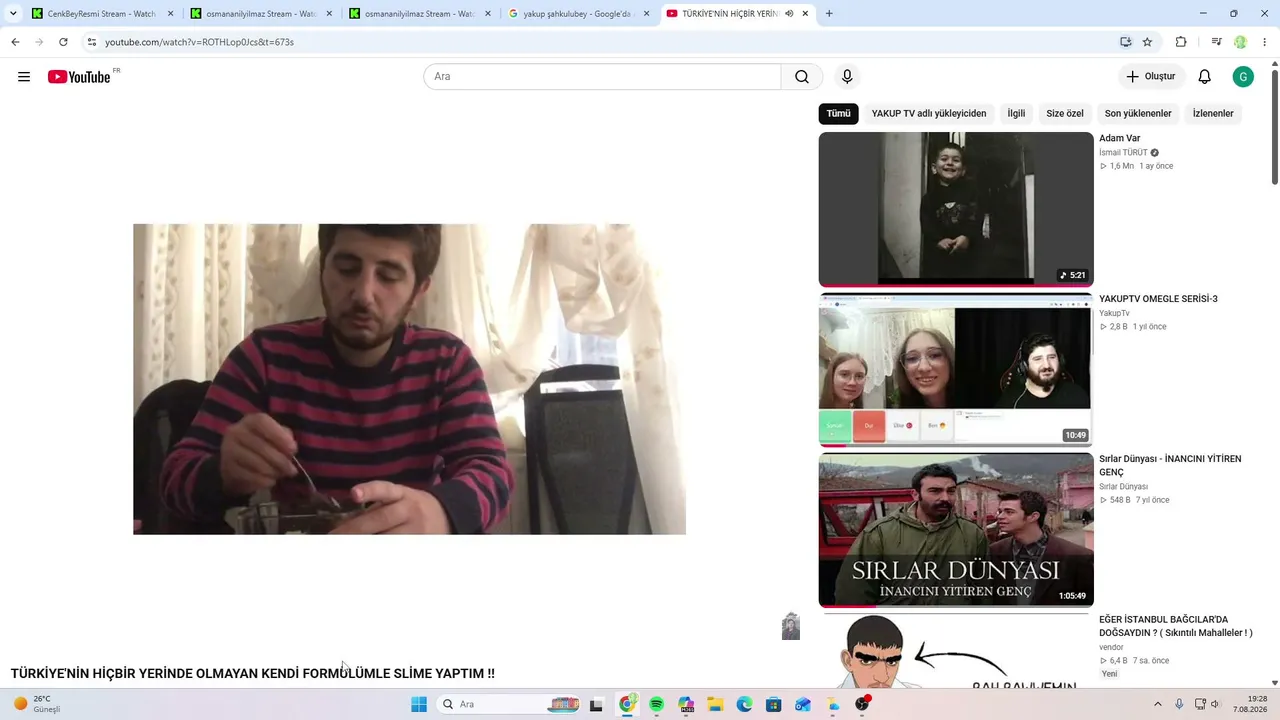Open a new browser tab
Viewport: 1280px width, 720px height.
click(829, 14)
